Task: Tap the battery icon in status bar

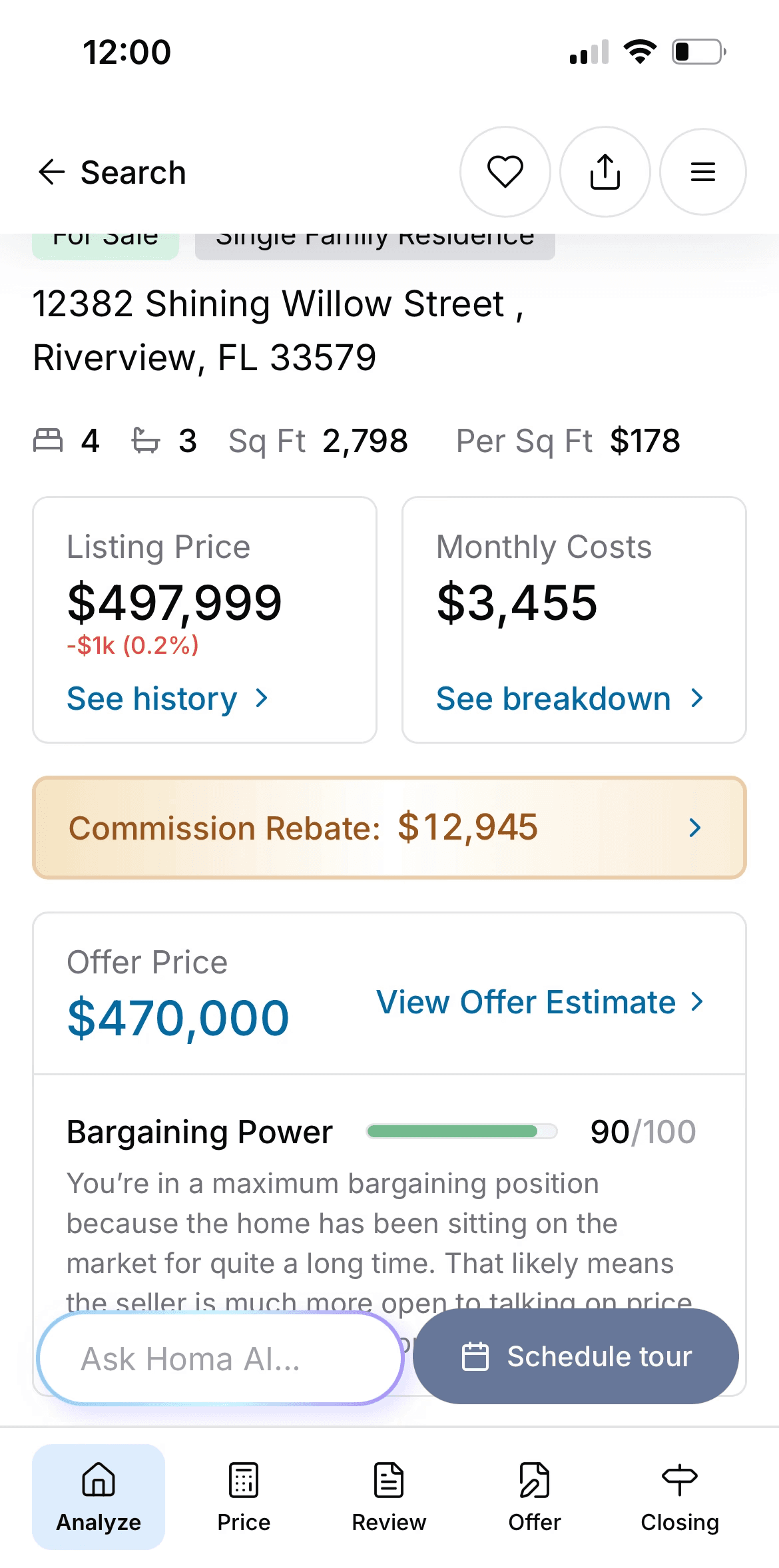Action: [698, 52]
